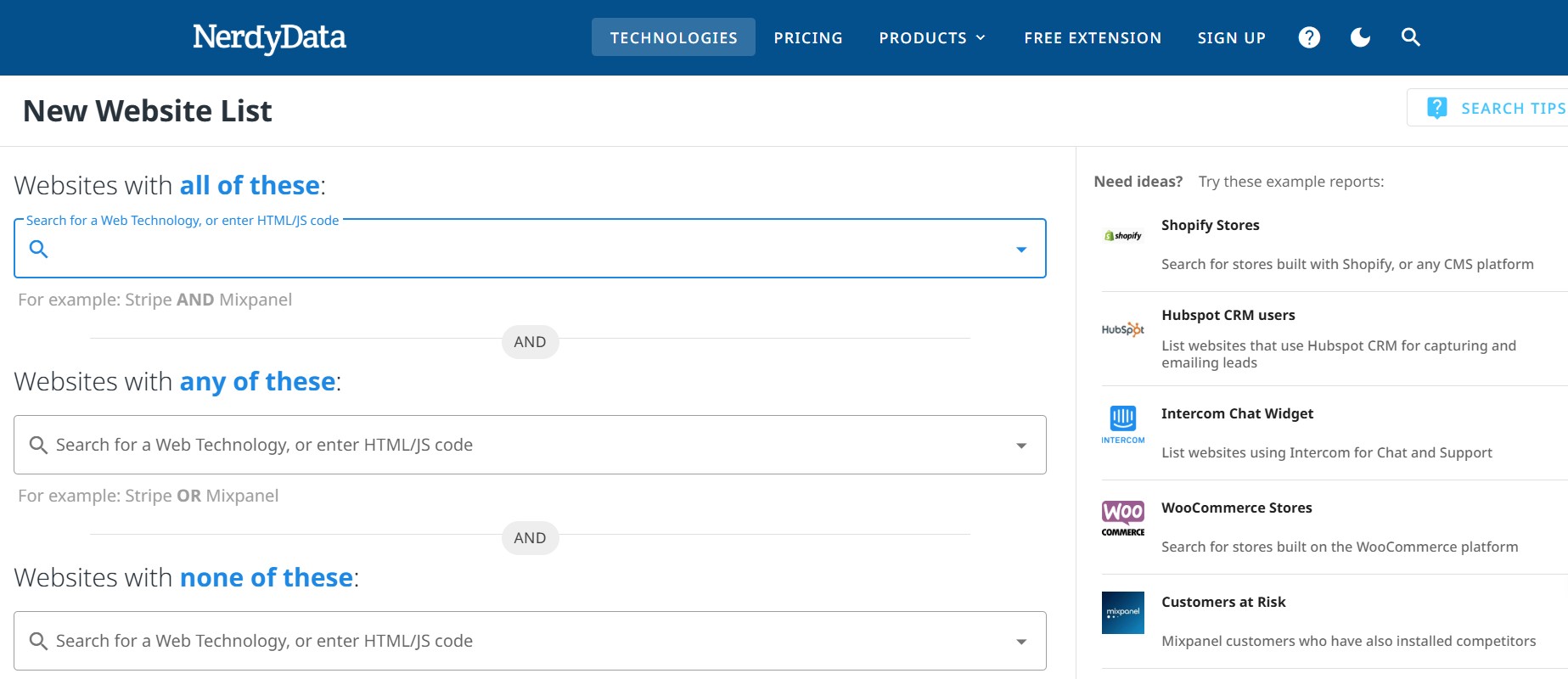Screen dimensions: 1568x679
Task: Click 'Mixpanel customers who have also installed competitors'
Action: coord(1348,641)
